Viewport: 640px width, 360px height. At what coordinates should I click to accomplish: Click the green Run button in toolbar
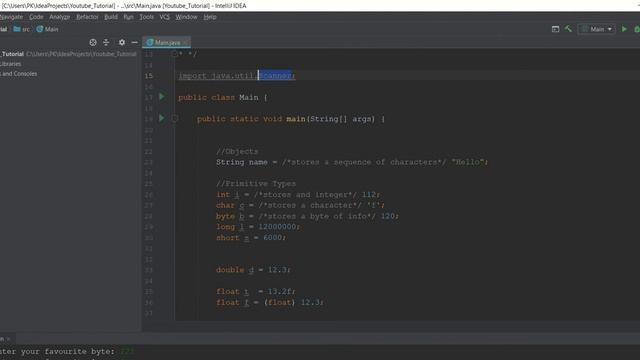pyautogui.click(x=624, y=29)
